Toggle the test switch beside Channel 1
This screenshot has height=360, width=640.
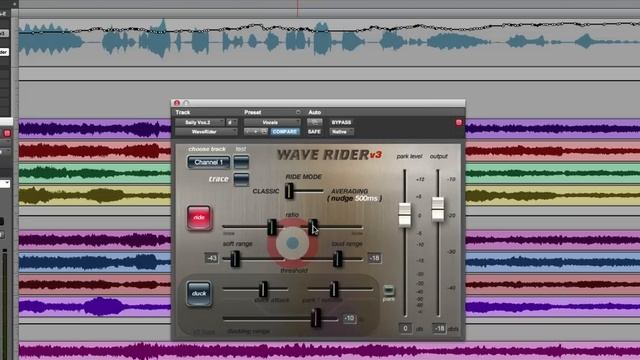(x=241, y=162)
